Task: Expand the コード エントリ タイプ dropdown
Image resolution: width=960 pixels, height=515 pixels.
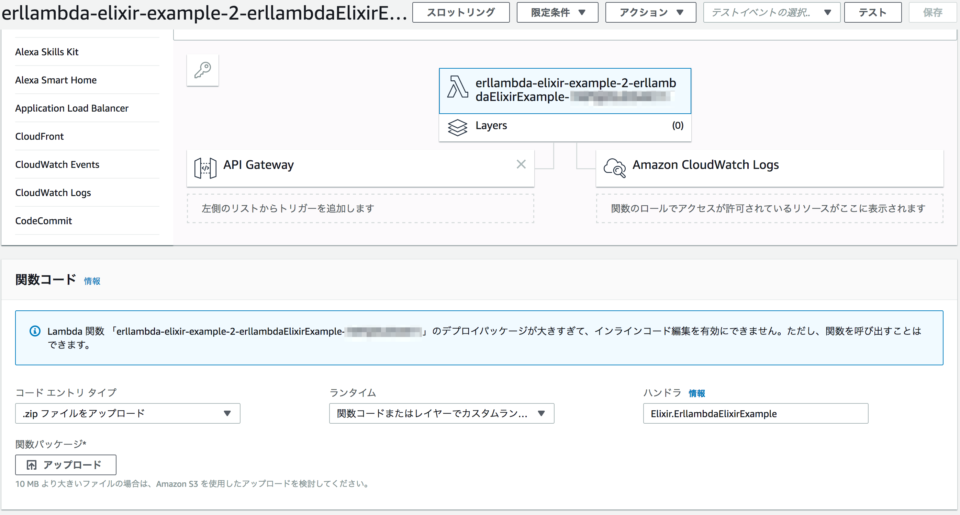Action: [x=128, y=414]
